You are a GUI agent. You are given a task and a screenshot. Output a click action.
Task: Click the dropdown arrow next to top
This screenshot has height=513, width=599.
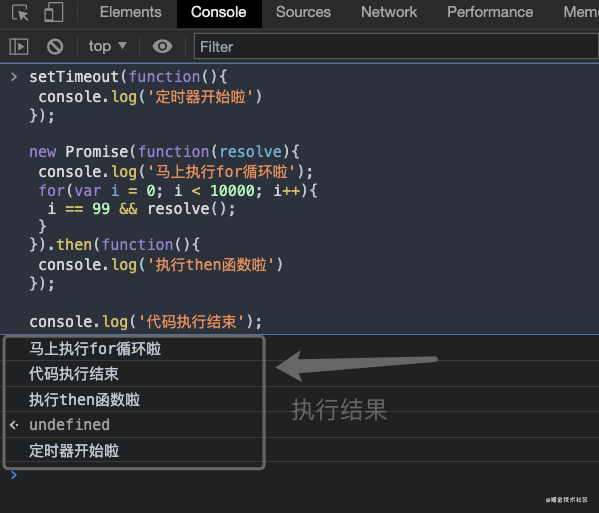coord(122,46)
